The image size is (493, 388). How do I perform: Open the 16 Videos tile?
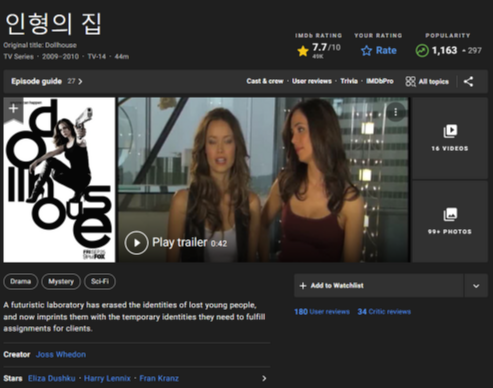450,138
